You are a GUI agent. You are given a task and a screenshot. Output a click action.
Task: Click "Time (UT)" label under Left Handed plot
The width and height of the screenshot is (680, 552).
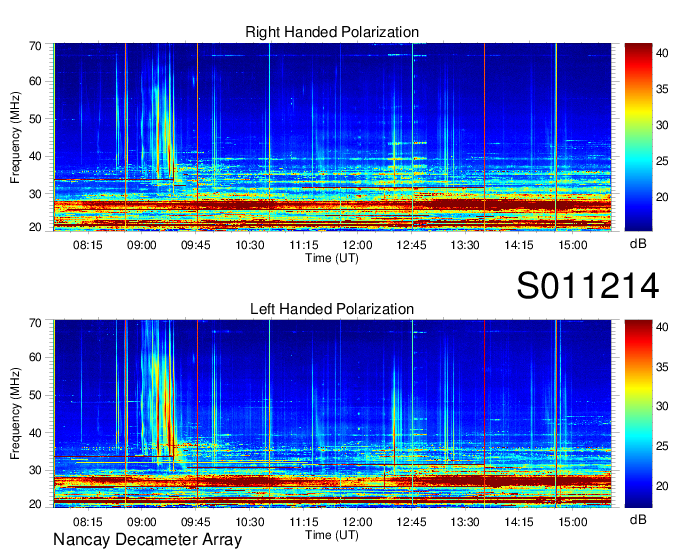click(332, 535)
